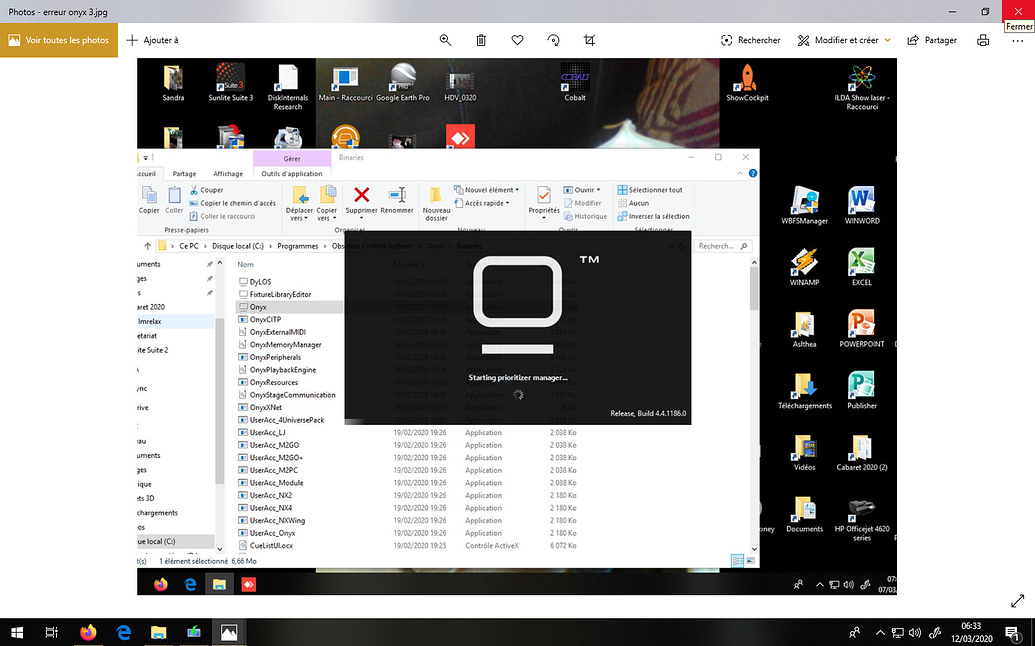The height and width of the screenshot is (646, 1035).
Task: Click ShowCockpit desktop icon in the photo
Action: pyautogui.click(x=747, y=82)
